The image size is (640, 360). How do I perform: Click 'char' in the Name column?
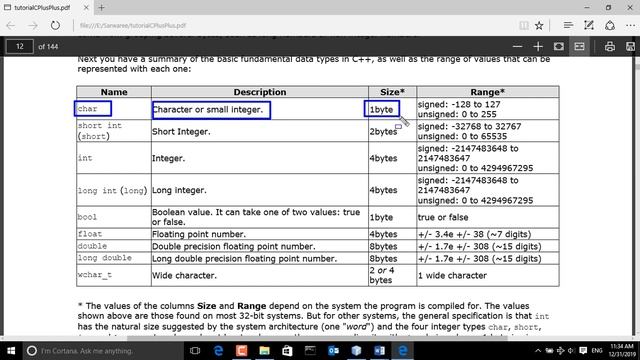coord(87,109)
